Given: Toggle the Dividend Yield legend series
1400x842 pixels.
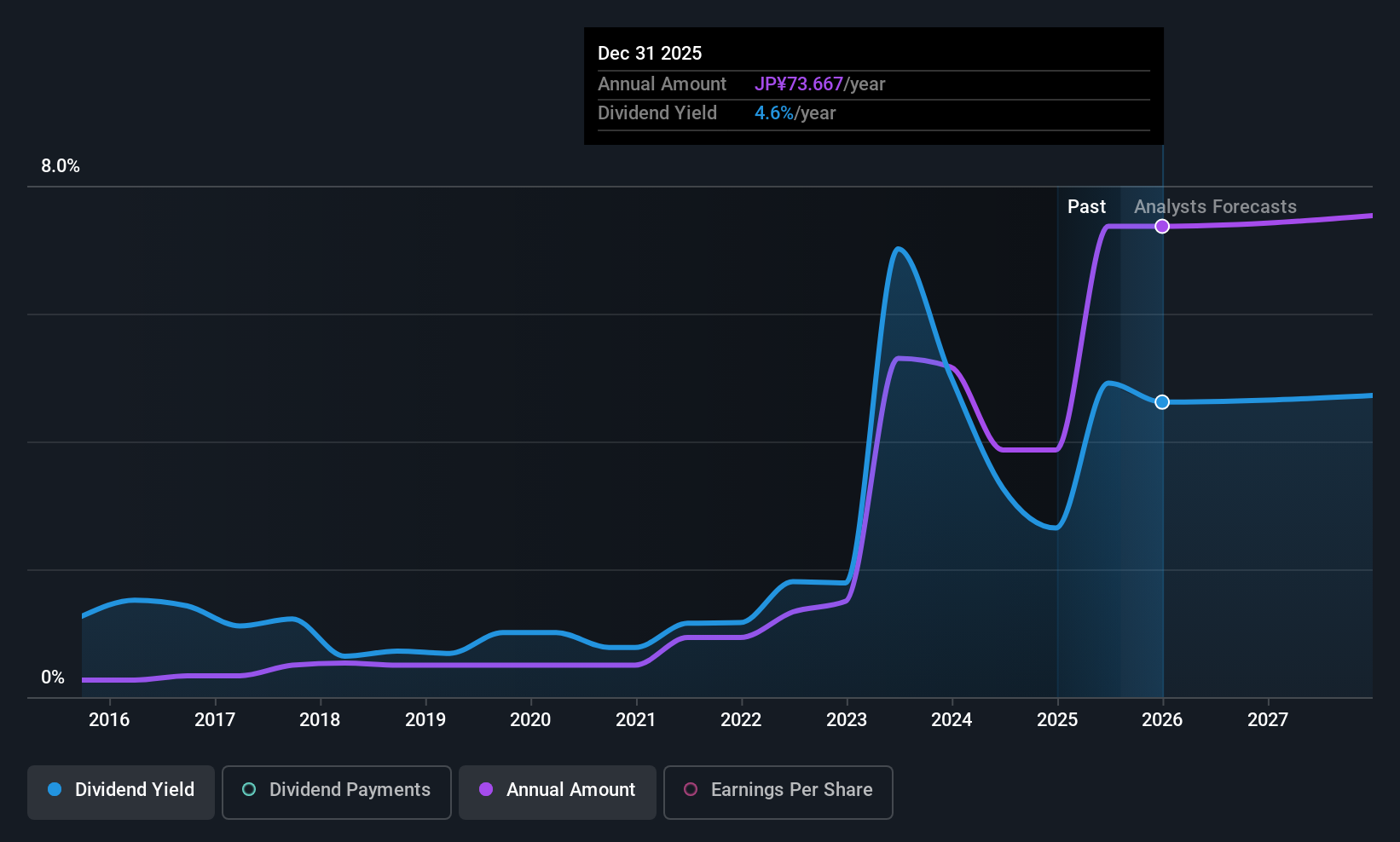Looking at the screenshot, I should (x=121, y=793).
